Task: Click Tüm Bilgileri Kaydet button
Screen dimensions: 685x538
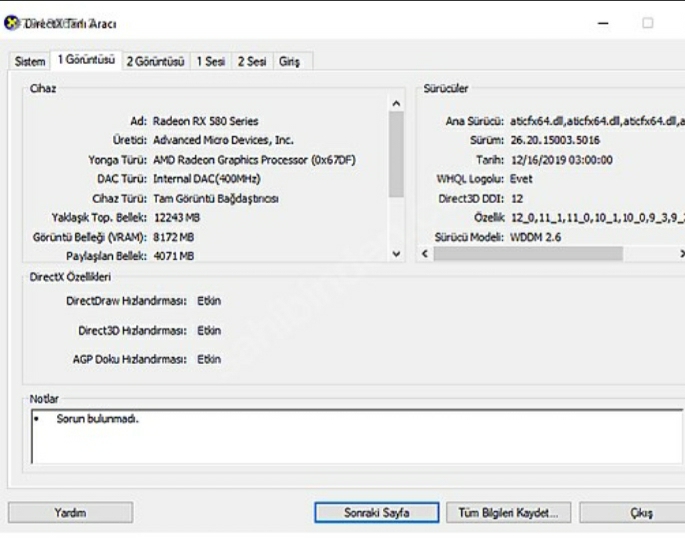Action: click(509, 512)
